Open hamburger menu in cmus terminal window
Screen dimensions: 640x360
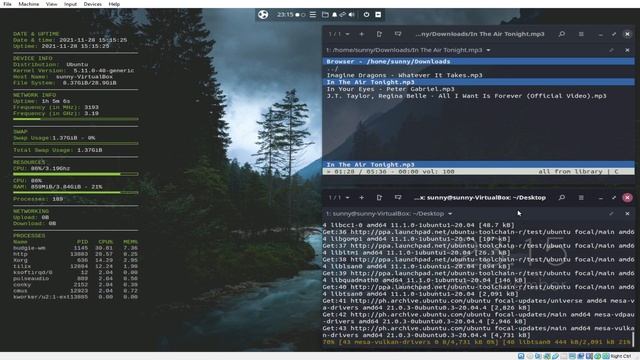point(581,34)
